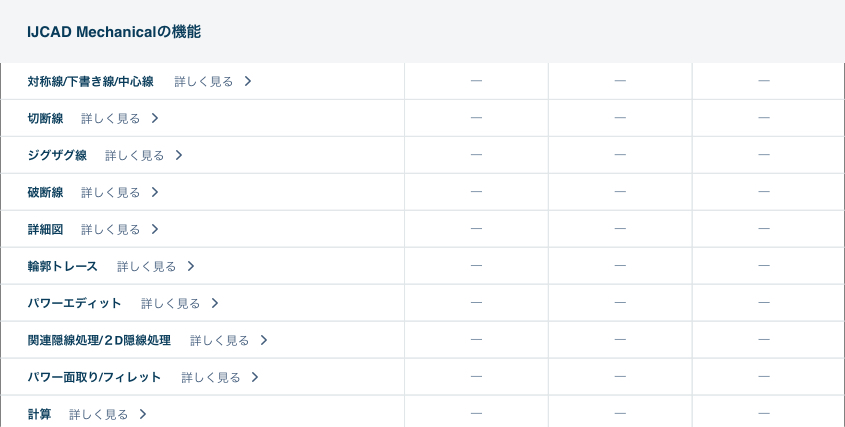
Task: Open 詳しく見る link for 切断線
Action: coord(110,118)
